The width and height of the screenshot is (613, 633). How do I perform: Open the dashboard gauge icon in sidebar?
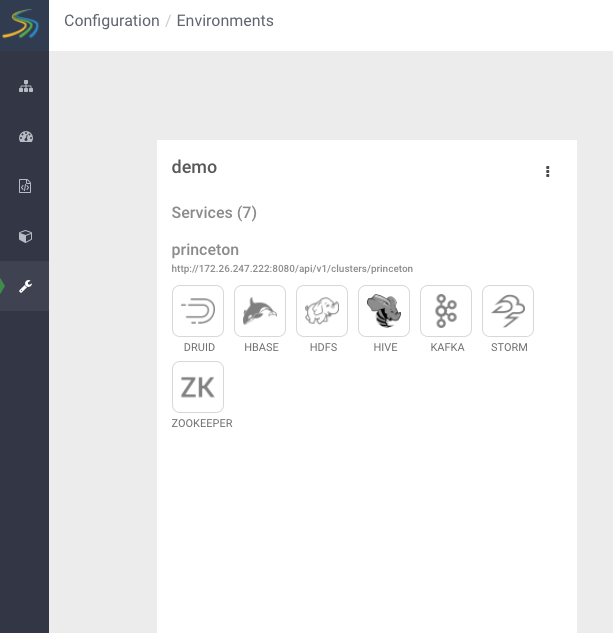click(x=26, y=137)
